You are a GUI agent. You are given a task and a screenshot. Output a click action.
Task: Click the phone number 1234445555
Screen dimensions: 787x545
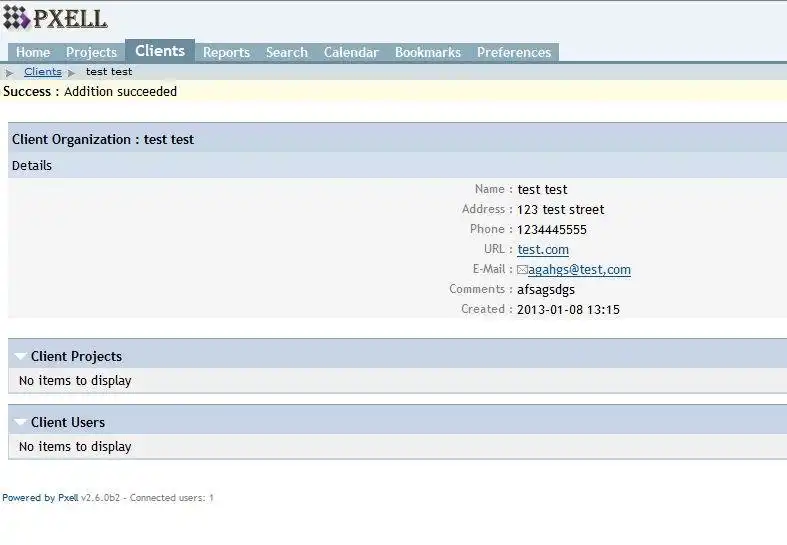552,230
